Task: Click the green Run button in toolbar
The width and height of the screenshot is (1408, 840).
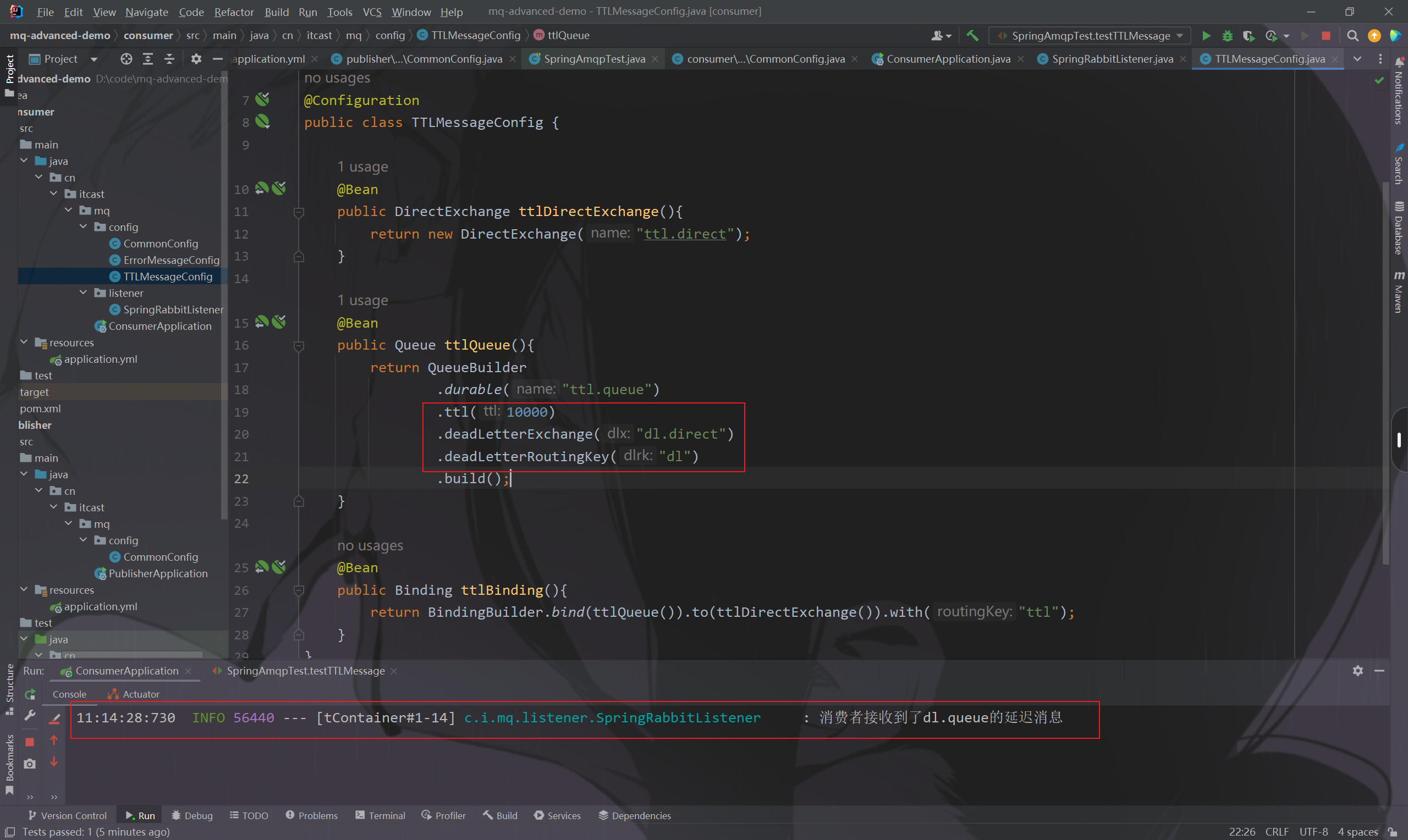Action: (1206, 36)
